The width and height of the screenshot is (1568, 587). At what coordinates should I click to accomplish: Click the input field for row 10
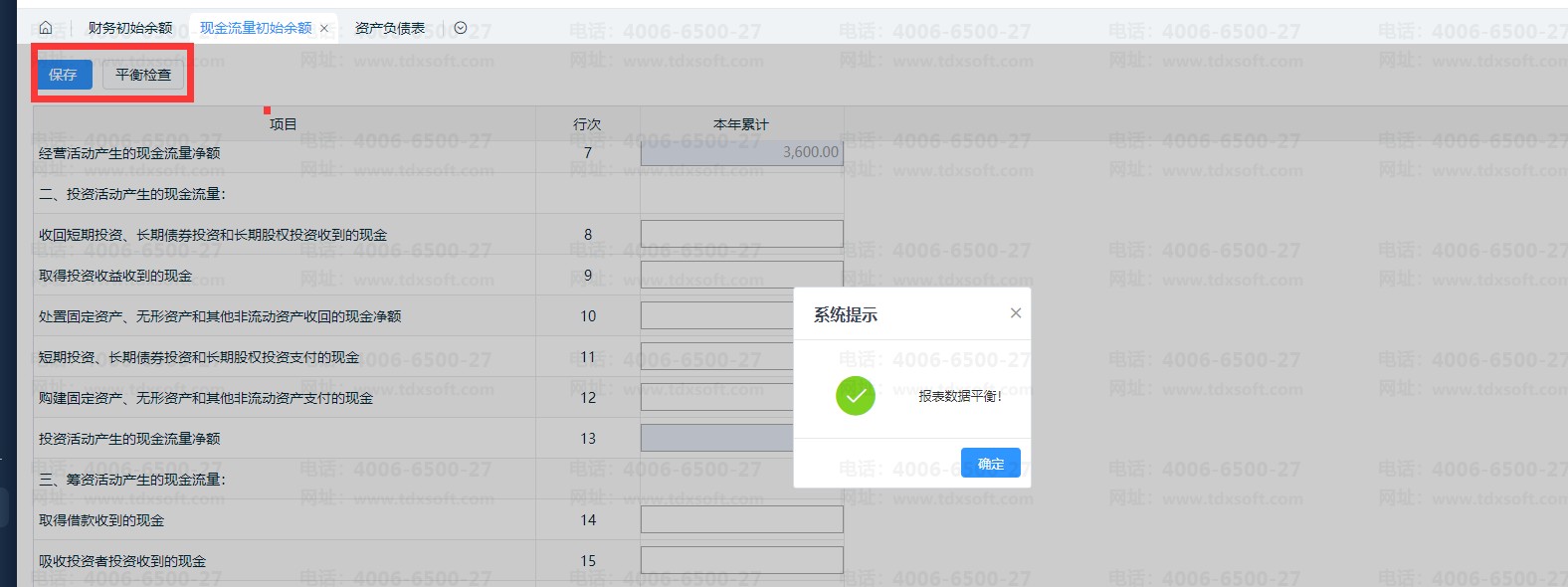click(716, 316)
